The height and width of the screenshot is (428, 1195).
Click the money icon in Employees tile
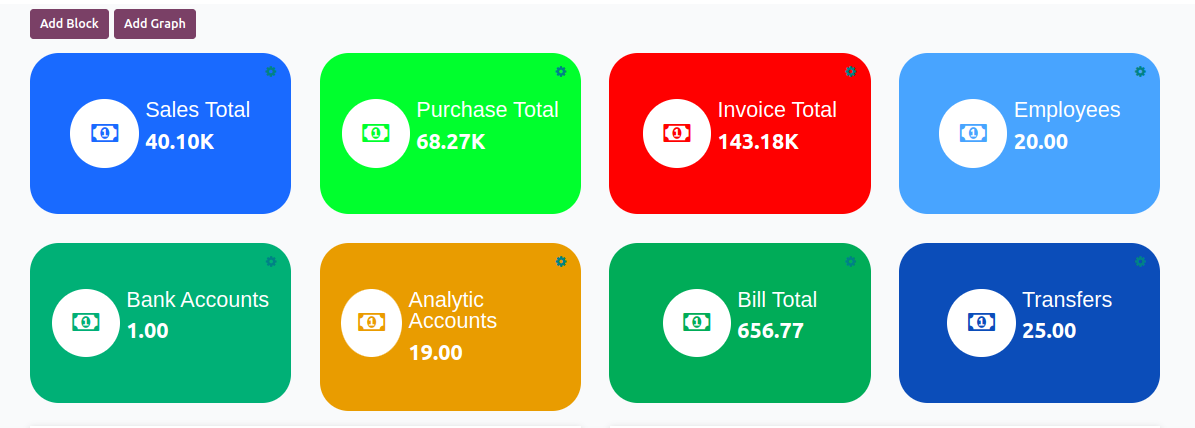pos(972,133)
